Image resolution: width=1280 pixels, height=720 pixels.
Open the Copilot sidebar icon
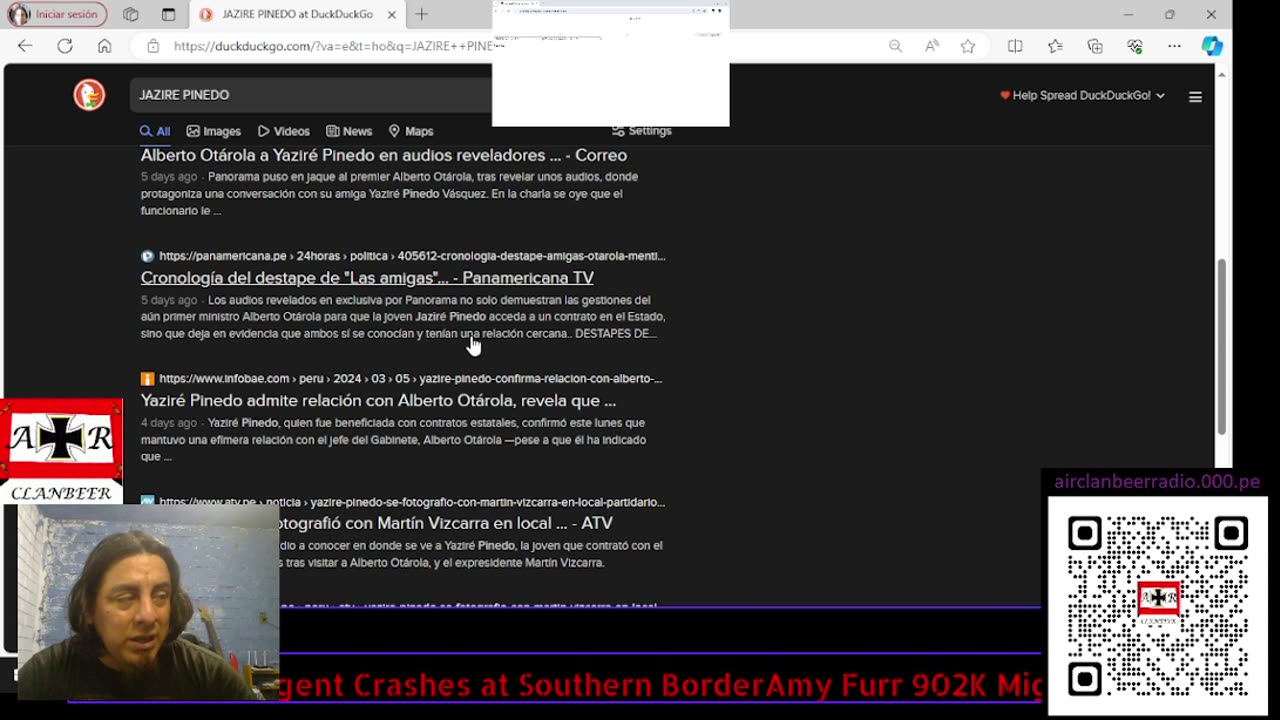pos(1212,46)
